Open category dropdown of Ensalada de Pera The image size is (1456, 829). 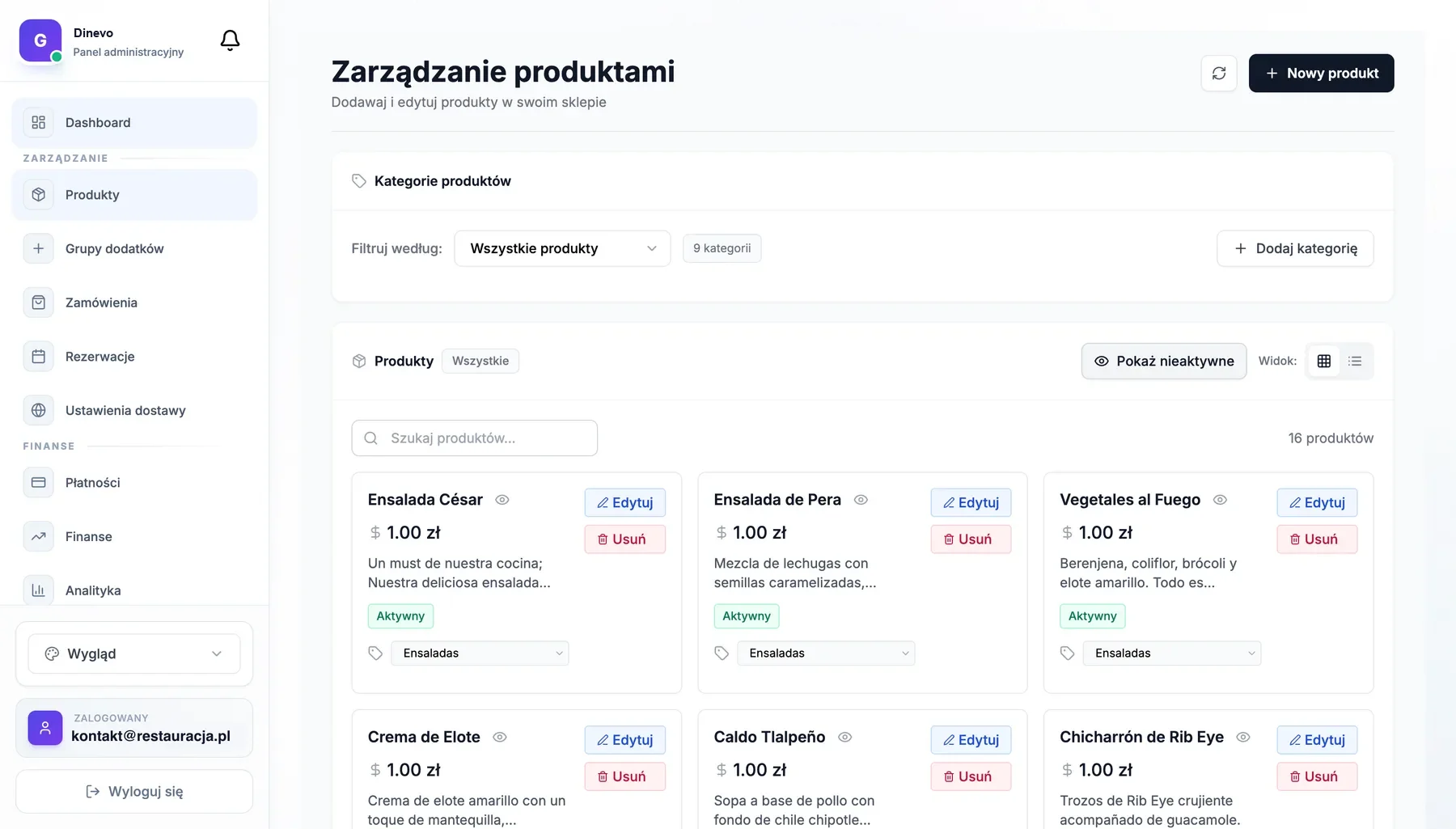point(826,653)
